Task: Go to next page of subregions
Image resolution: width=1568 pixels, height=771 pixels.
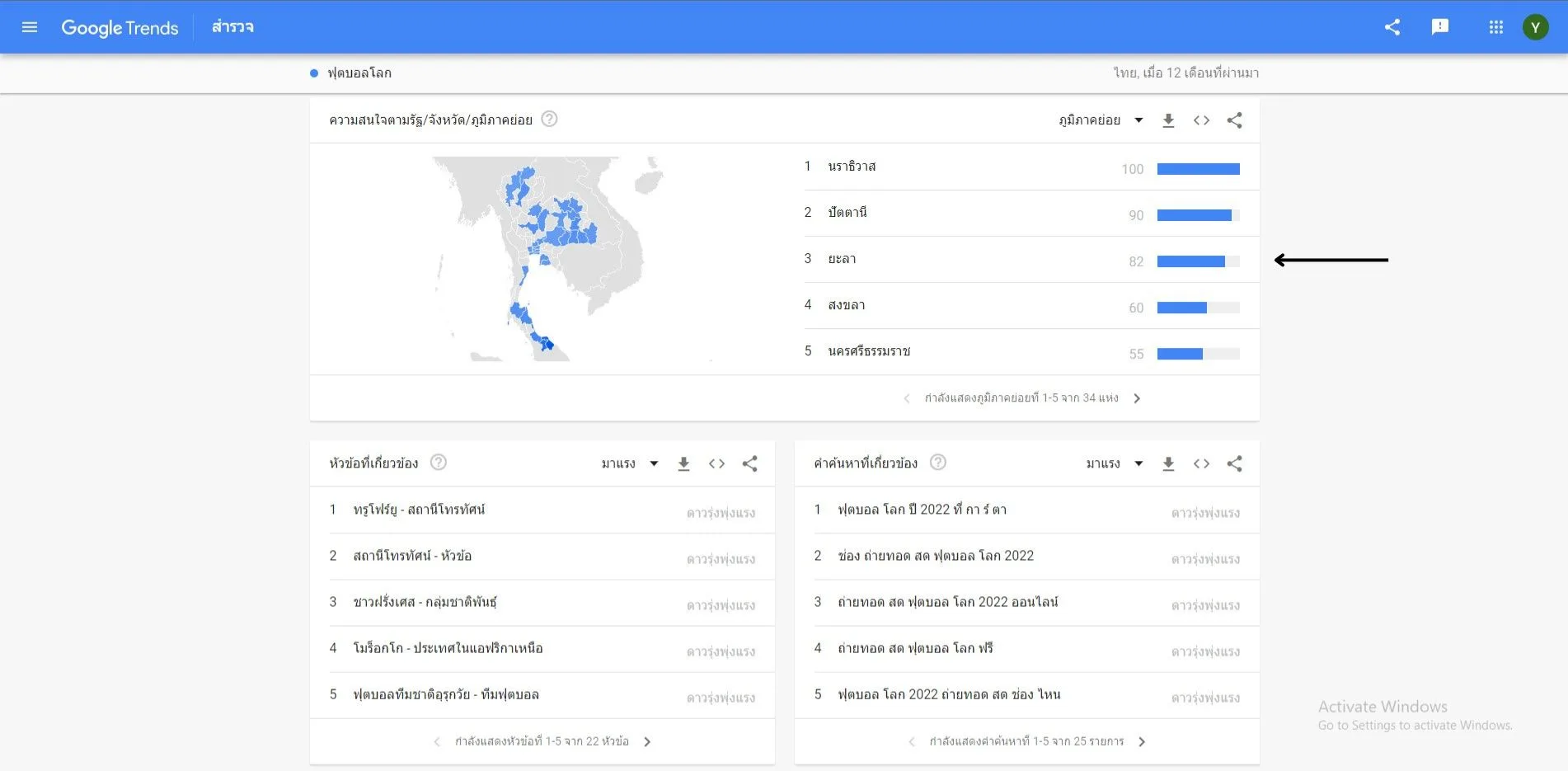Action: tap(1137, 398)
